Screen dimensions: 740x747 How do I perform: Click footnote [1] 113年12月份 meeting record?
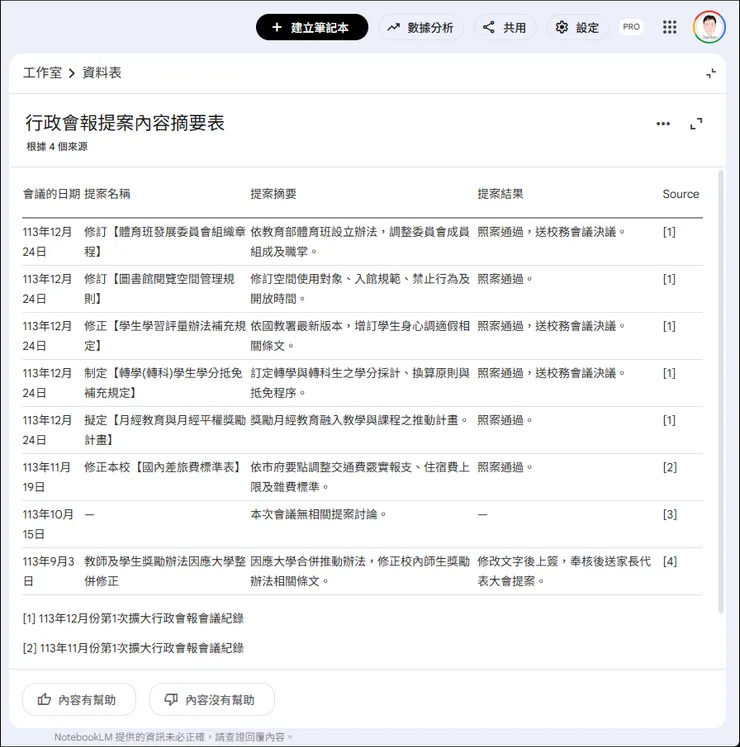[x=133, y=618]
